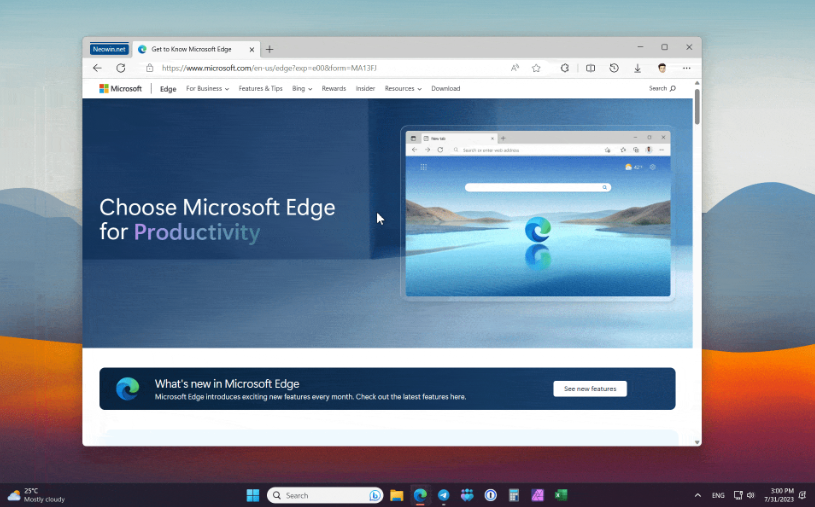Click the scrollbar up arrow
Image resolution: width=815 pixels, height=507 pixels.
[x=697, y=83]
